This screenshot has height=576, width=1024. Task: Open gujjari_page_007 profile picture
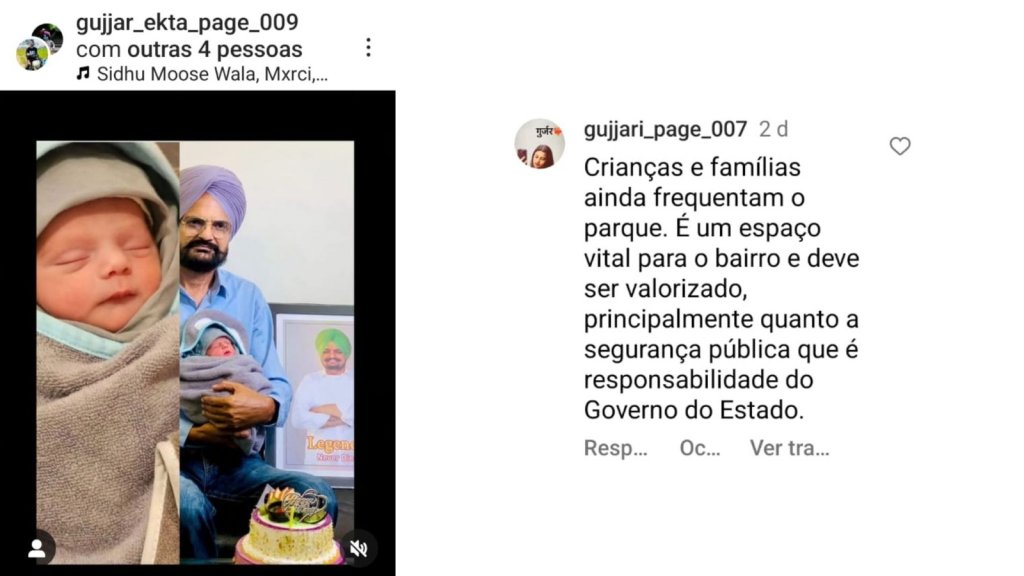539,144
